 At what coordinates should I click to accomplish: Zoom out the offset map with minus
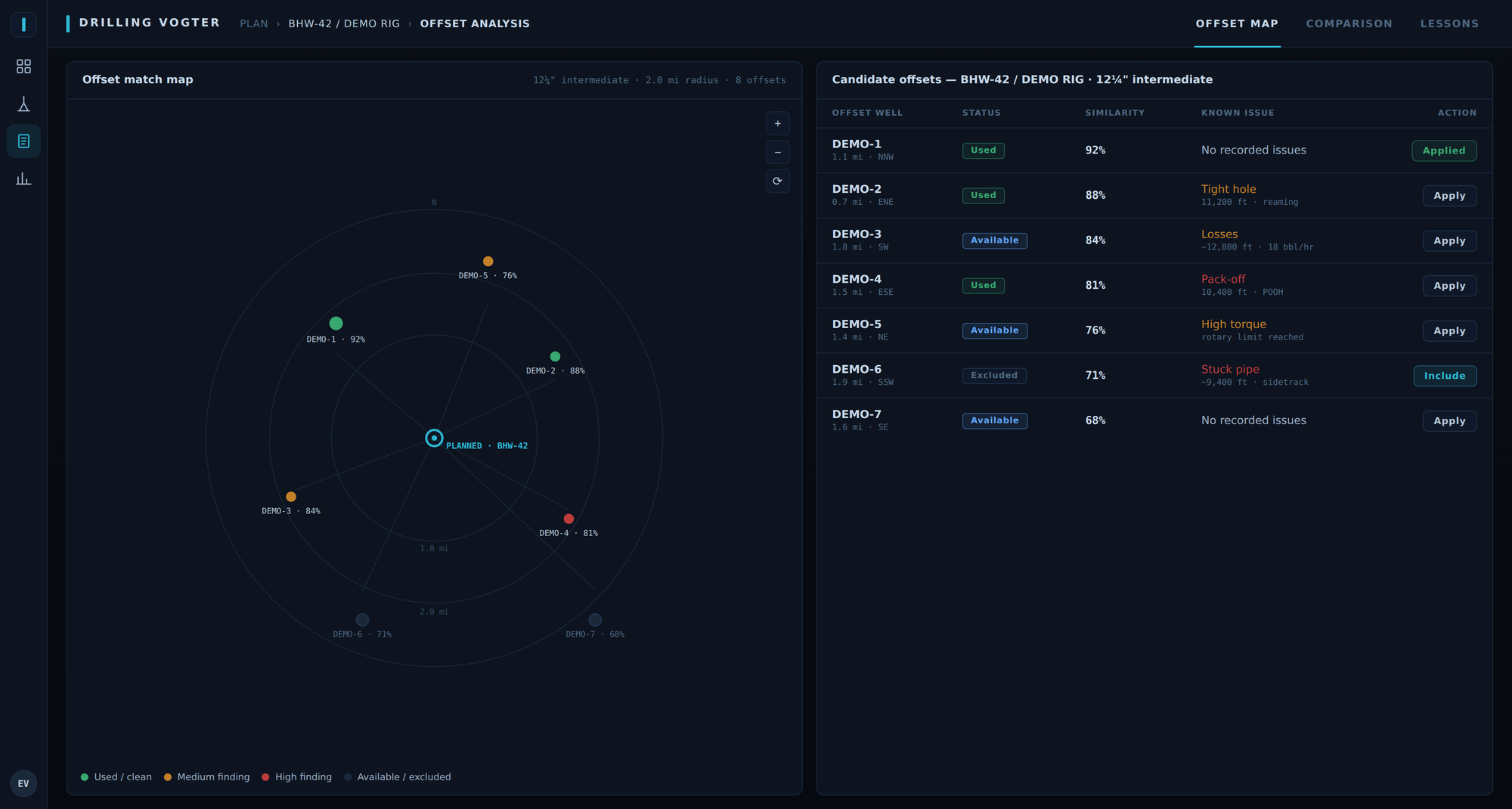[778, 152]
